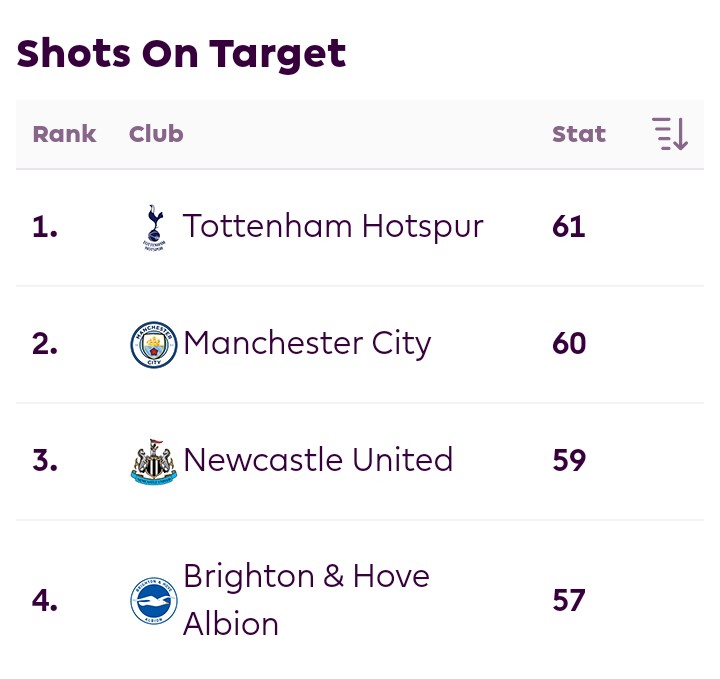The width and height of the screenshot is (720, 679).
Task: Click the Manchester City club badge
Action: [154, 344]
